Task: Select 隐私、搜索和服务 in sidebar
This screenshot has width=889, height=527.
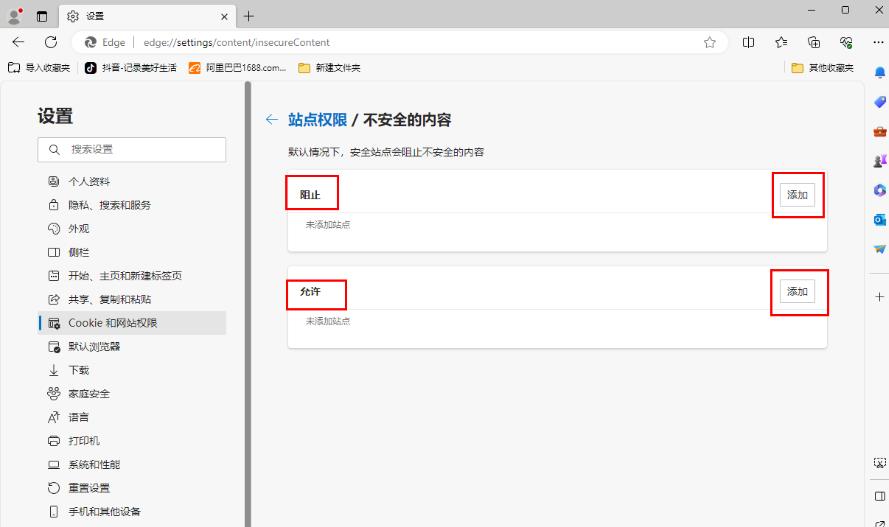Action: tap(132, 205)
